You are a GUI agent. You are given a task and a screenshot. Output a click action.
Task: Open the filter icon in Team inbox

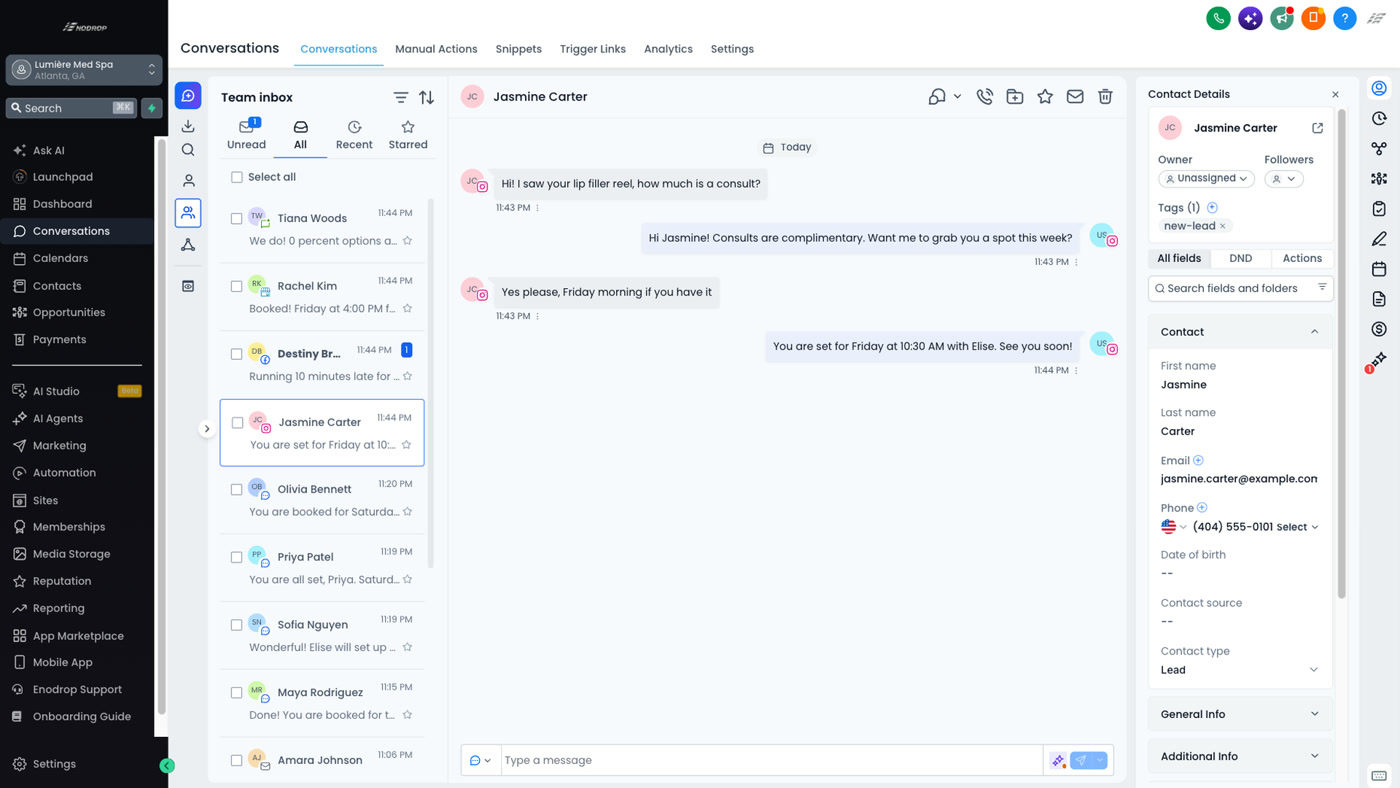(400, 97)
